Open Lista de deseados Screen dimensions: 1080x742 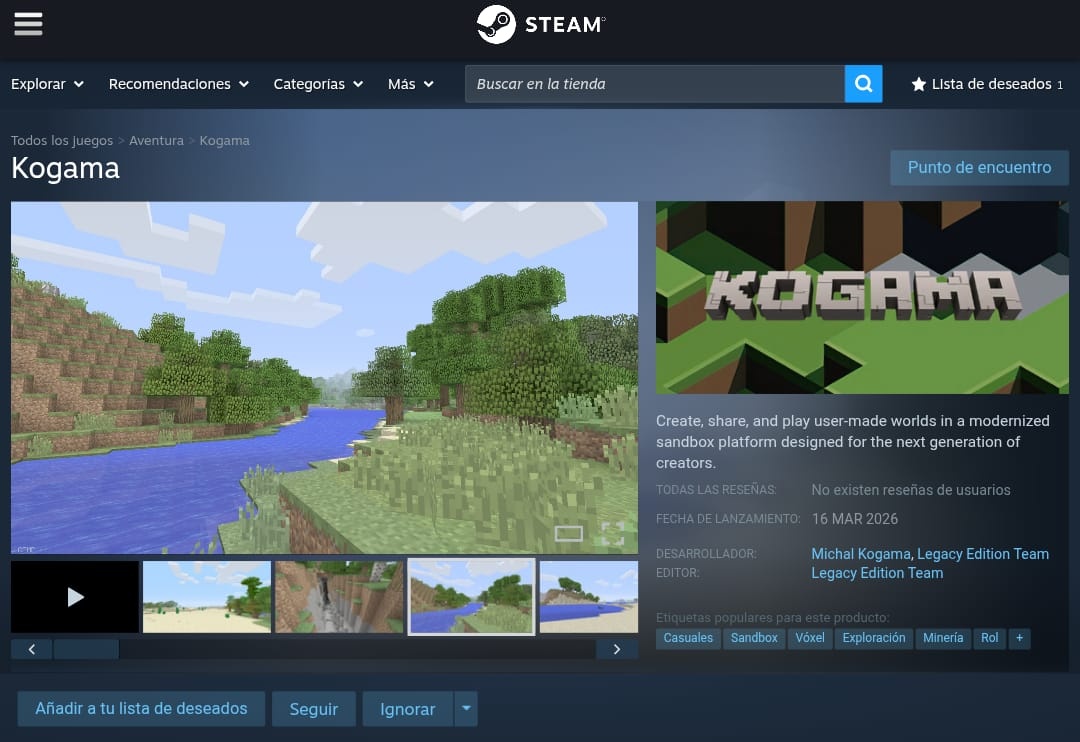987,84
